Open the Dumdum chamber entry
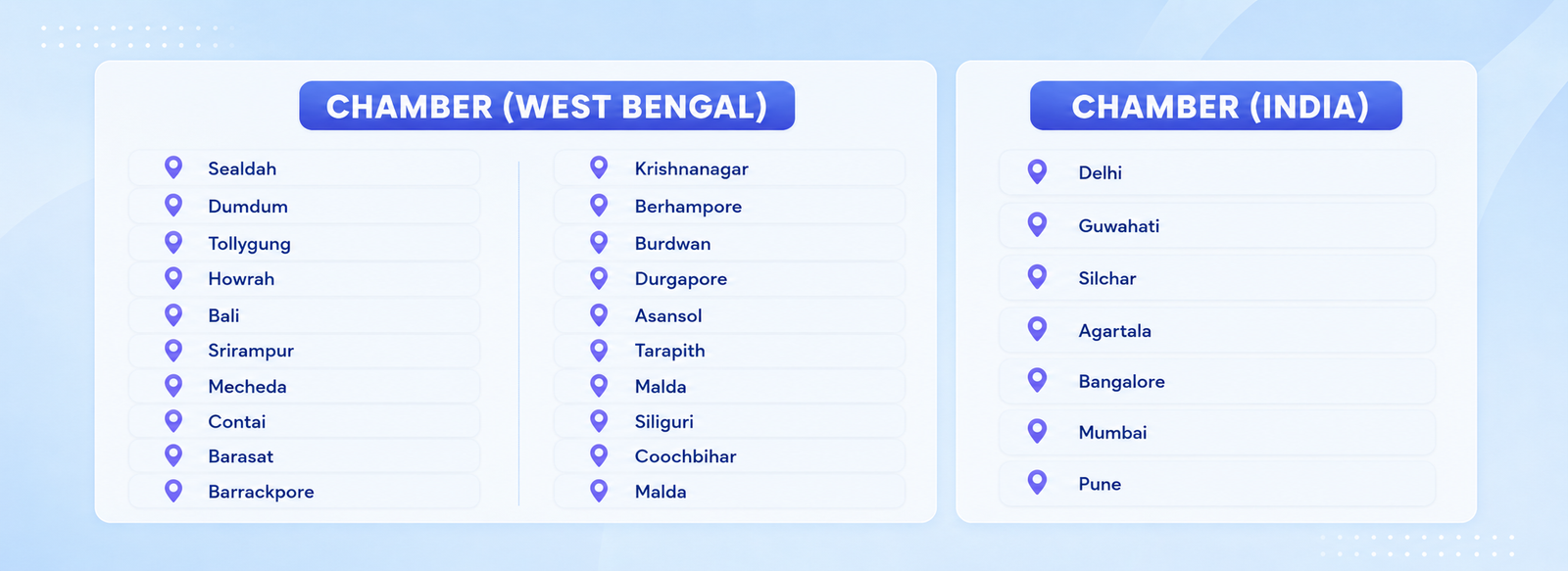The width and height of the screenshot is (1568, 571). point(304,206)
